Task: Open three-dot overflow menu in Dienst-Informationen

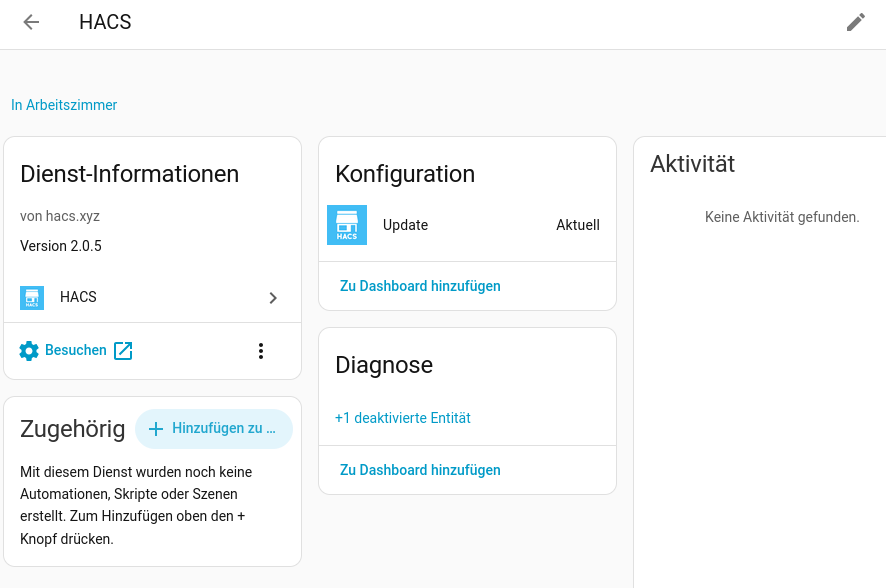Action: pyautogui.click(x=260, y=351)
